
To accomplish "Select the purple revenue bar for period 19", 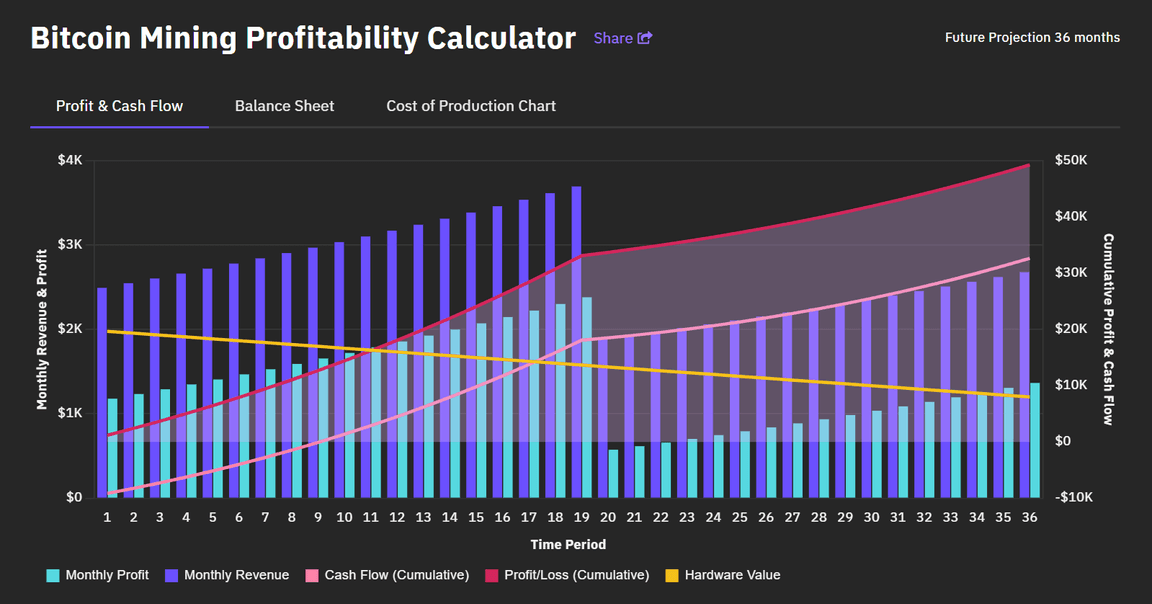I will 577,342.
